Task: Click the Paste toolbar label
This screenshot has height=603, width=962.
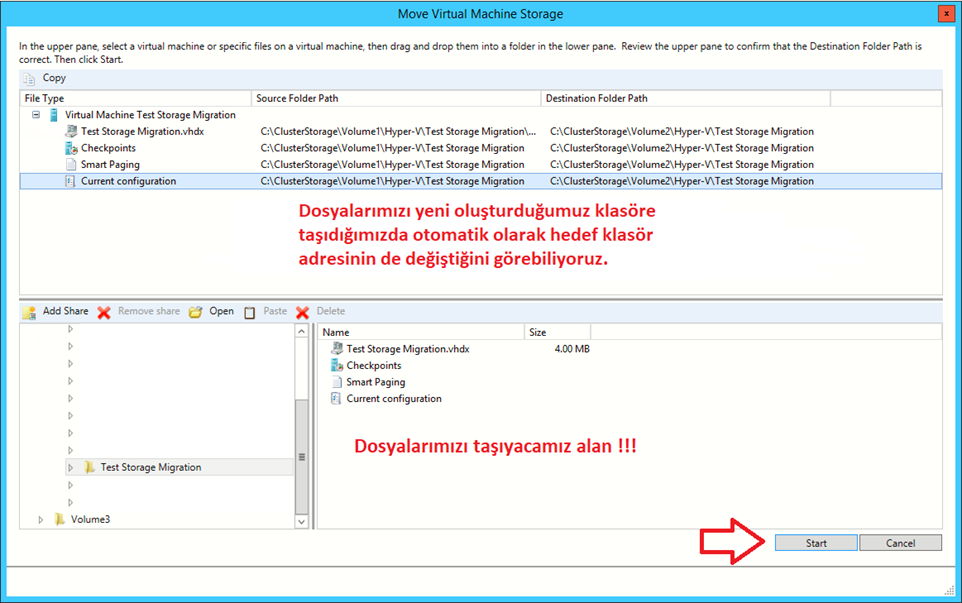Action: [275, 311]
